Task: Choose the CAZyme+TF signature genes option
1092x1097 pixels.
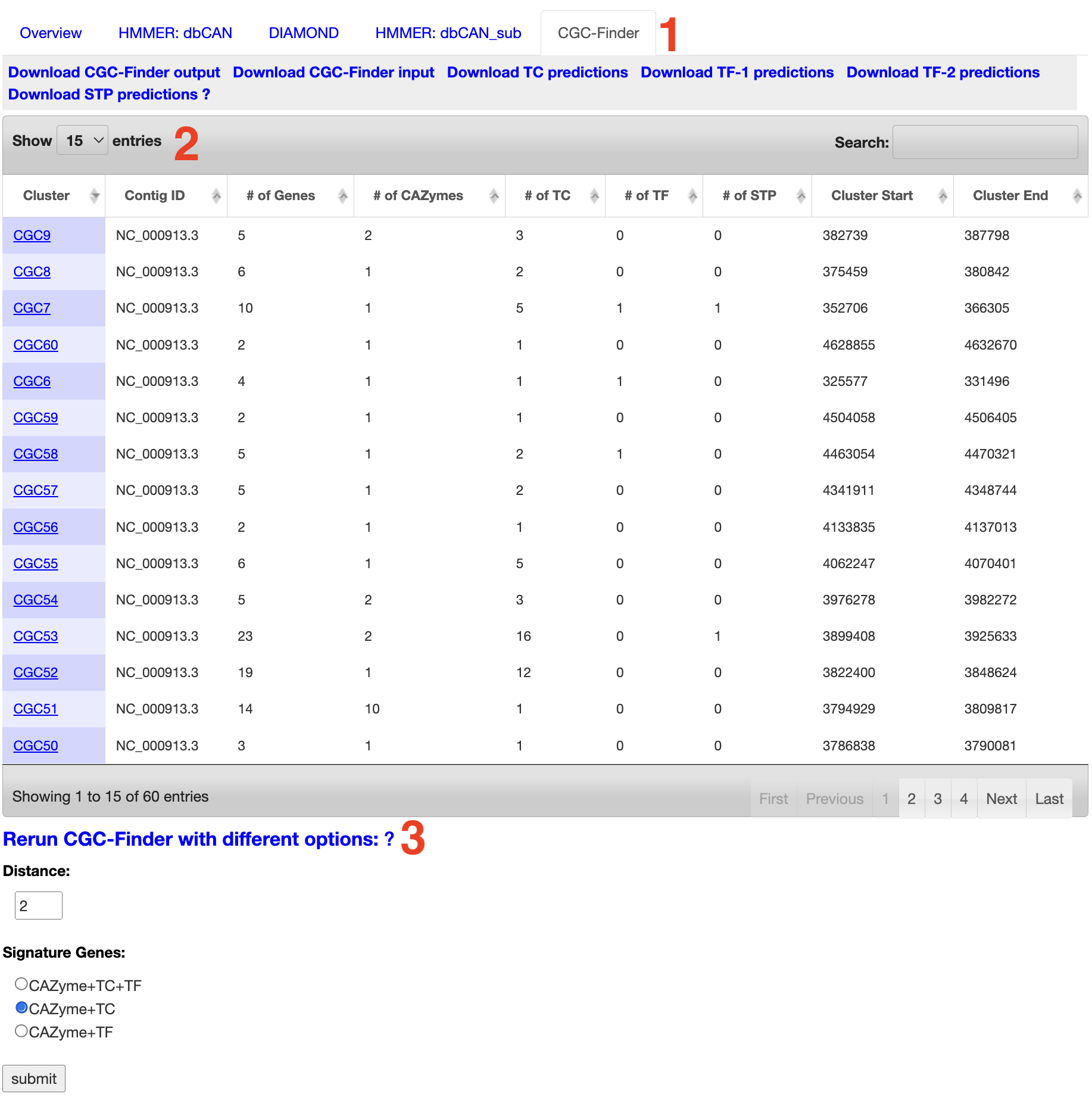Action: [x=22, y=1031]
